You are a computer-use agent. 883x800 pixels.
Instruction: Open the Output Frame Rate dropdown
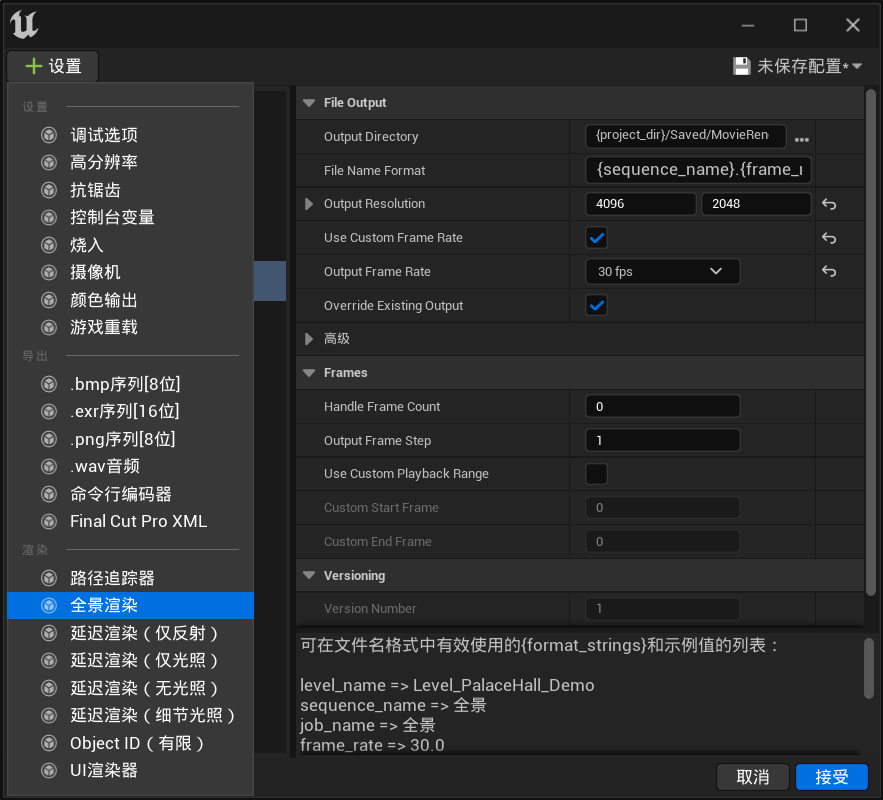click(x=662, y=272)
